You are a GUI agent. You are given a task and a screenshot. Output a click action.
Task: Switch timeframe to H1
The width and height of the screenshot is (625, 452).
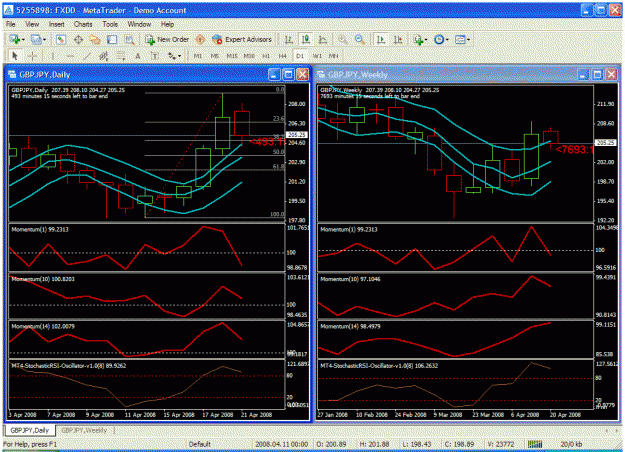point(266,56)
